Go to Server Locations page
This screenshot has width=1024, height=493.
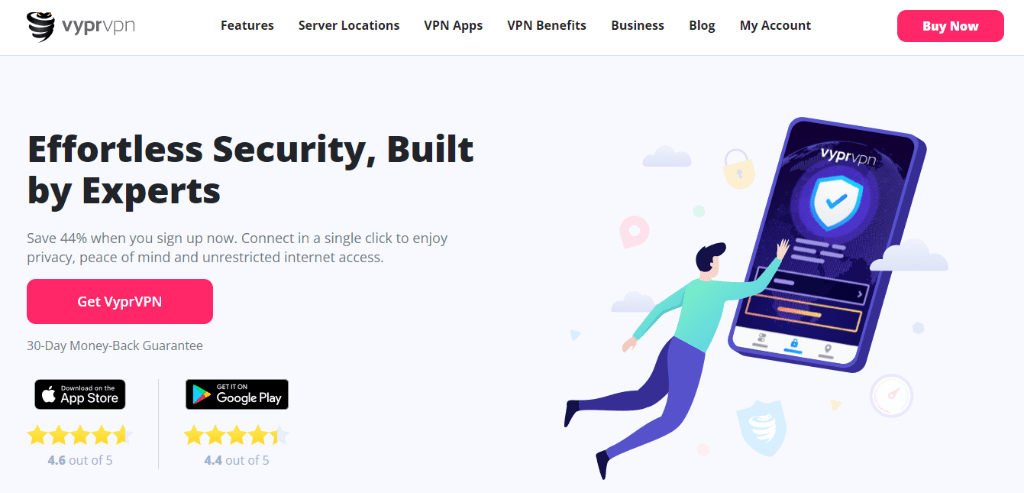pyautogui.click(x=349, y=25)
